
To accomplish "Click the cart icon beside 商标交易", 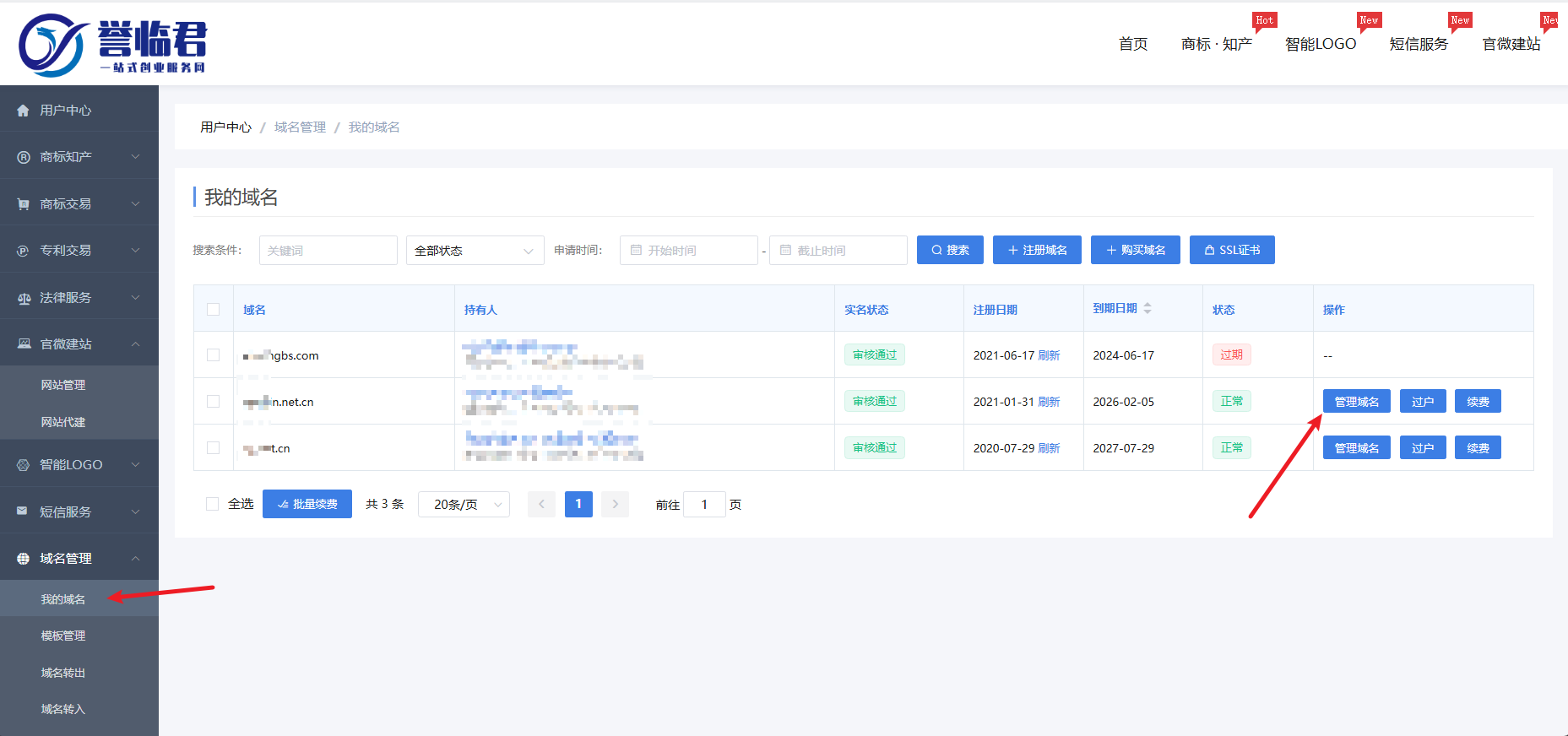I will coord(23,204).
